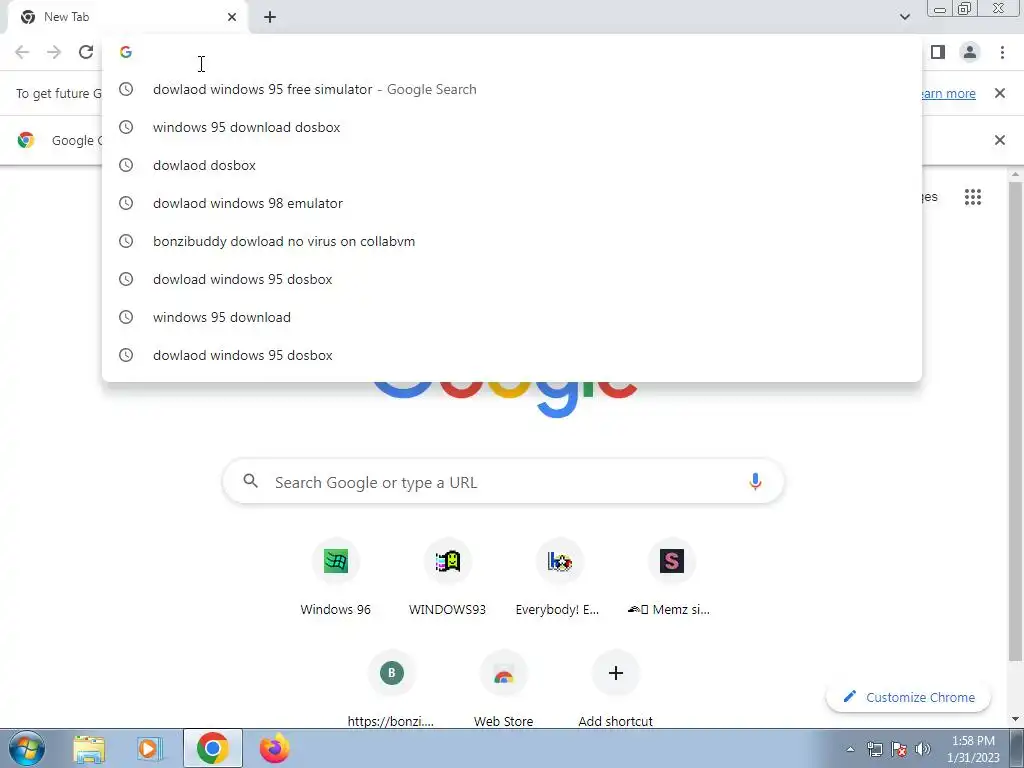Click inside the address bar field
Screen dimensions: 1024x768
click(x=512, y=52)
